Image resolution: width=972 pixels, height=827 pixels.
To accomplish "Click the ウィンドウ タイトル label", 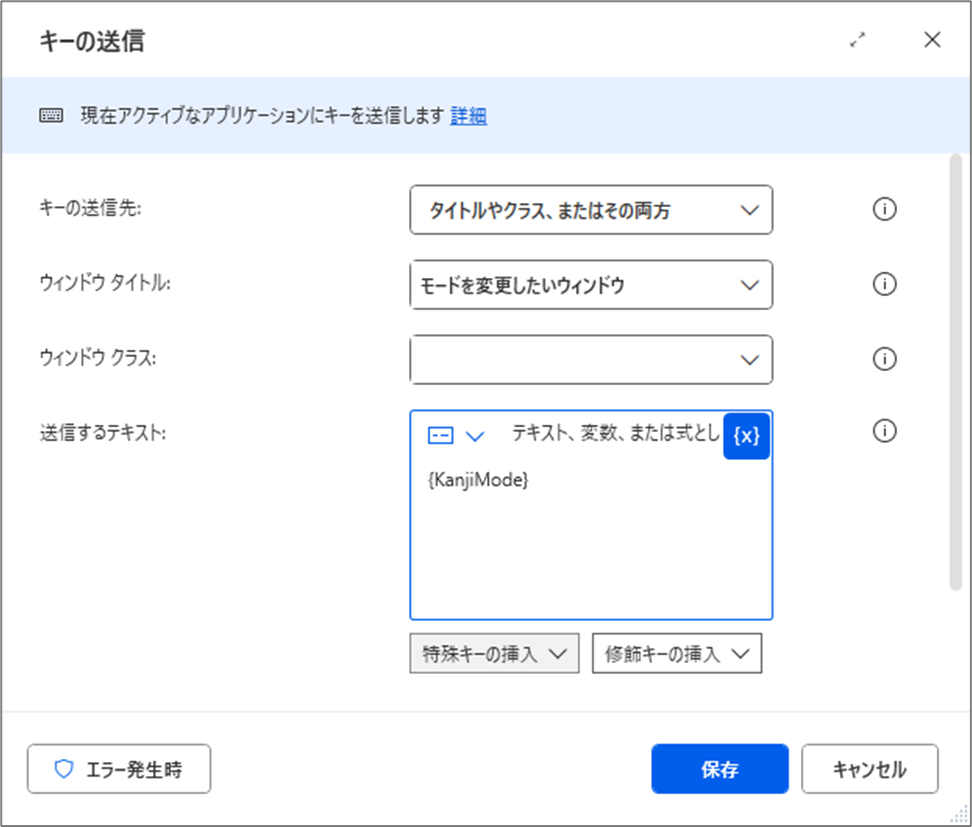I will pyautogui.click(x=105, y=283).
